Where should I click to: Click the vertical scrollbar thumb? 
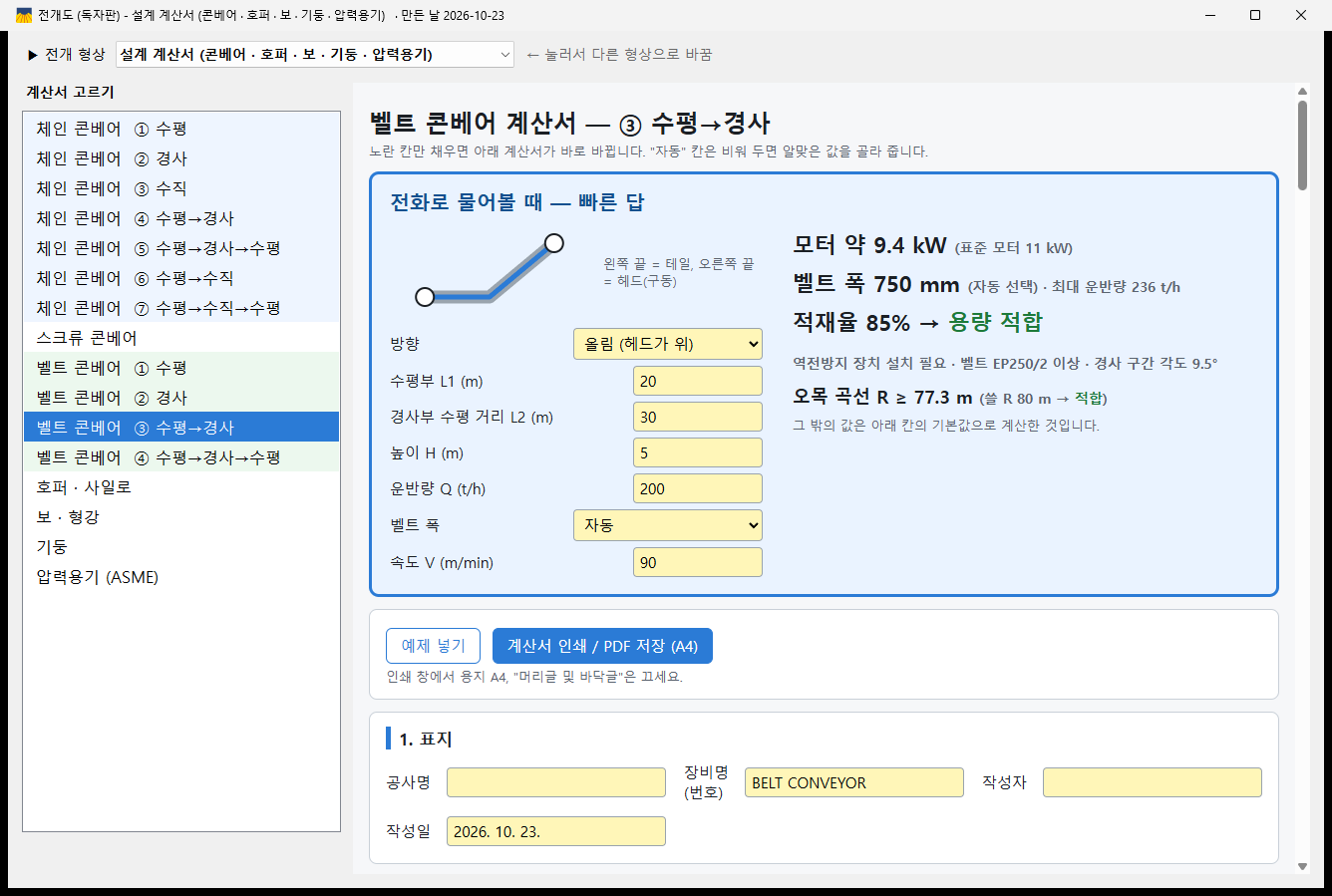[1302, 146]
